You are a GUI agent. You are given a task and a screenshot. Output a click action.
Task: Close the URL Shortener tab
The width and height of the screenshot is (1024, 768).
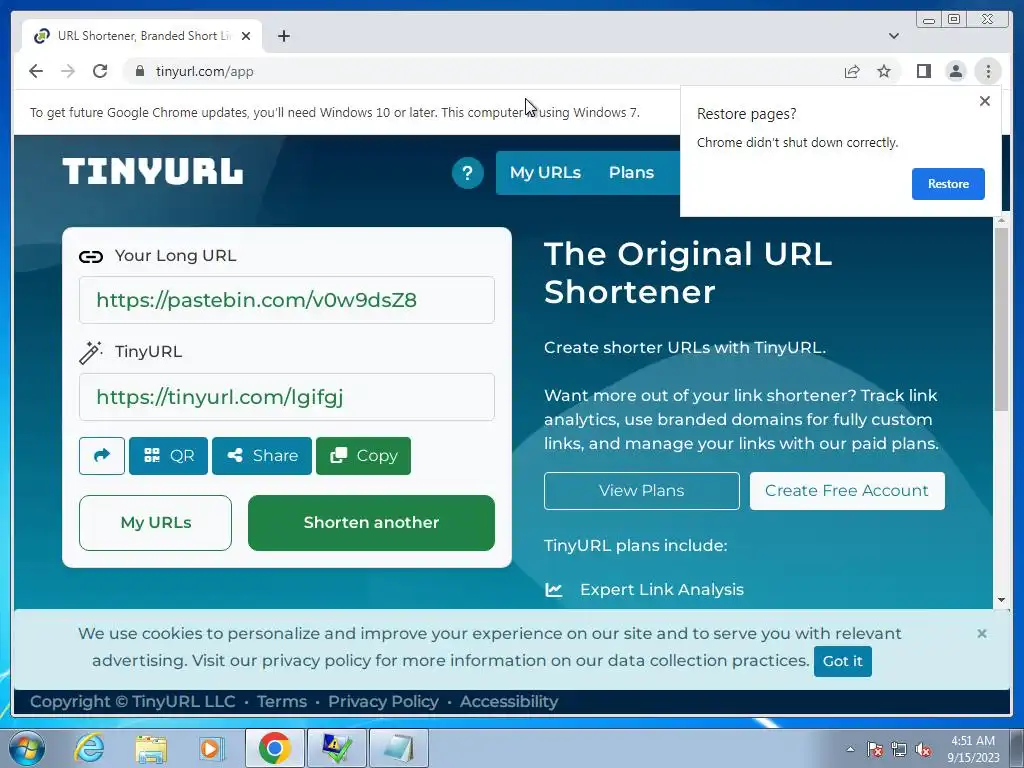pos(246,36)
